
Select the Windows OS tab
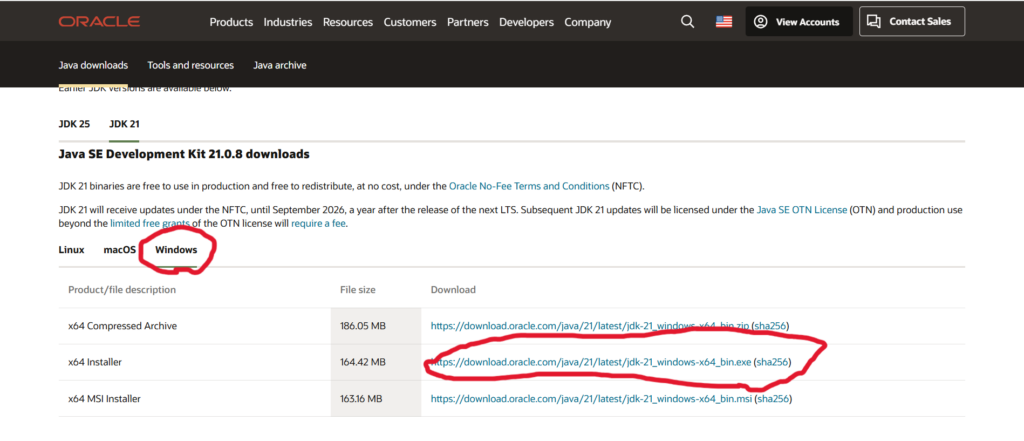(176, 249)
